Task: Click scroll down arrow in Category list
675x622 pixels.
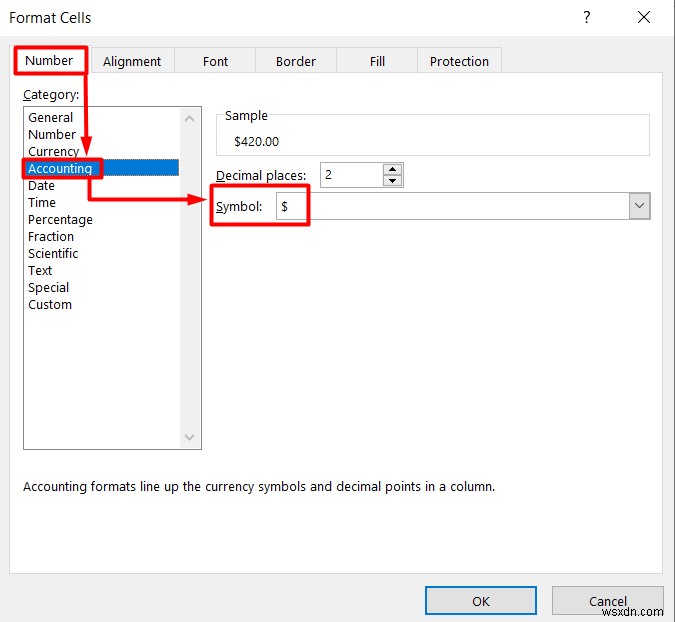Action: [189, 437]
